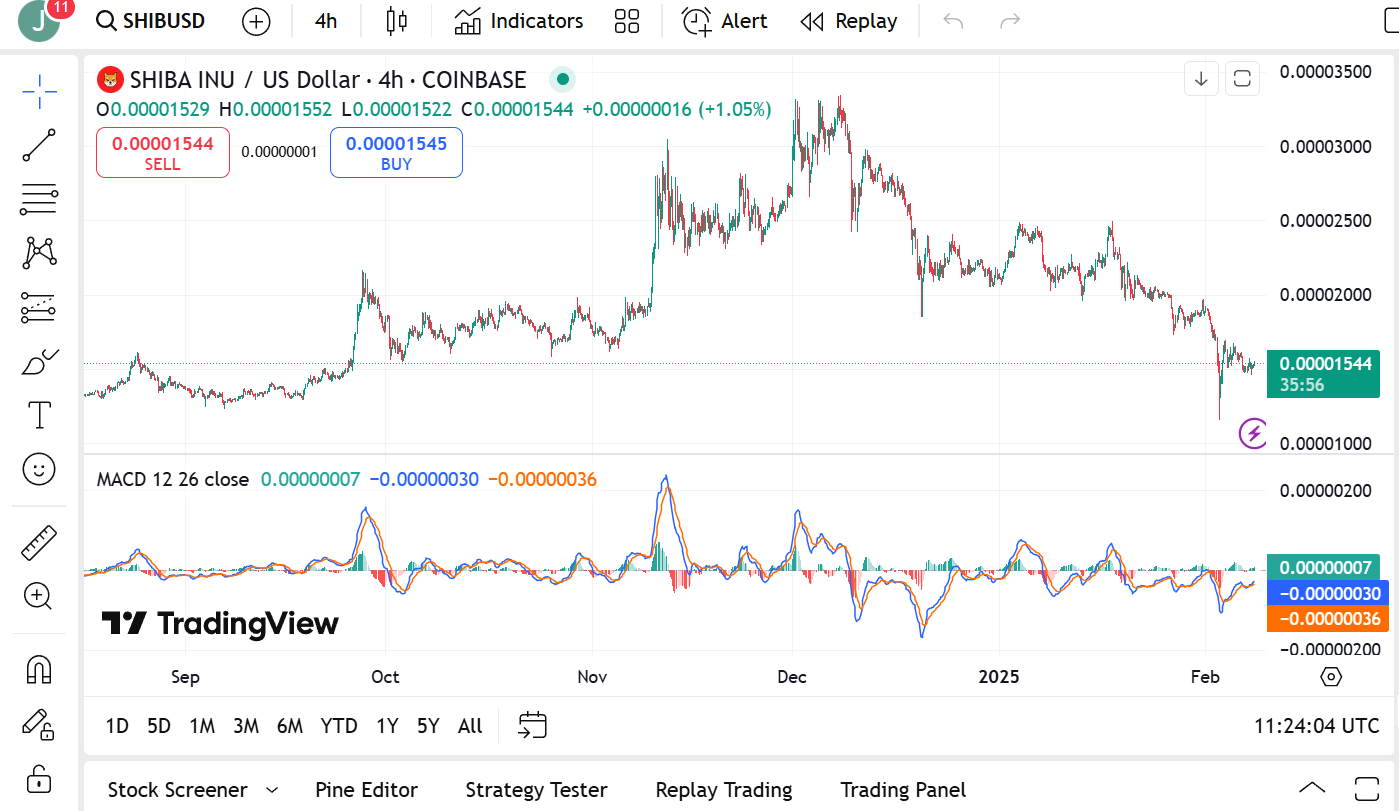Open the Indicators dialog
This screenshot has height=811, width=1399.
518,21
